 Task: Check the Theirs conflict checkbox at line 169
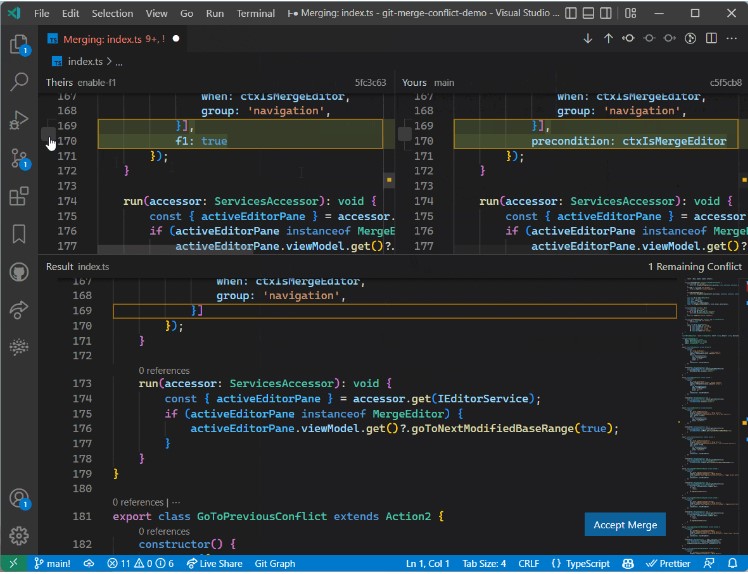tap(48, 134)
